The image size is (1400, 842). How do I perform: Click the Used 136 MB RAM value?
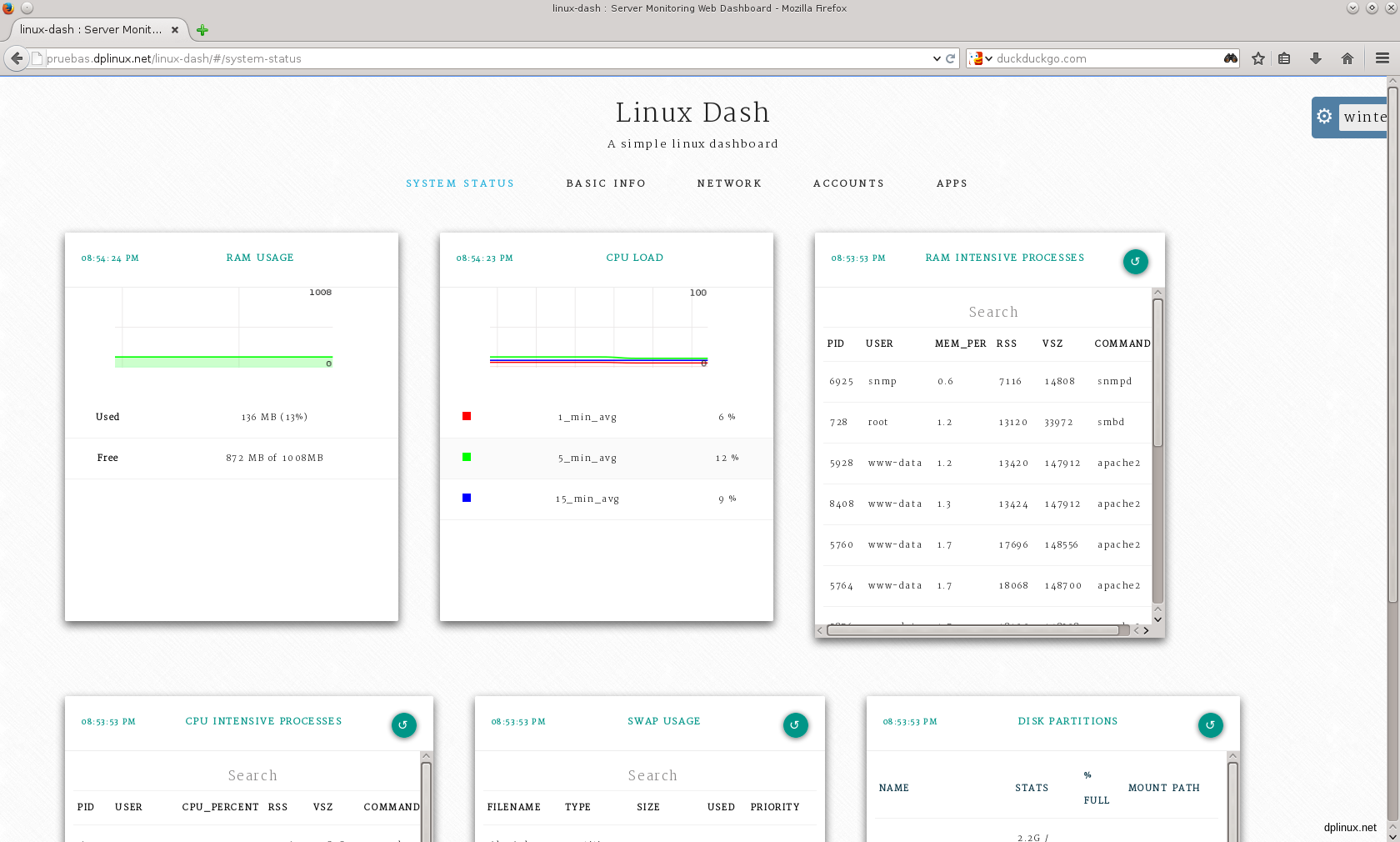pos(274,417)
